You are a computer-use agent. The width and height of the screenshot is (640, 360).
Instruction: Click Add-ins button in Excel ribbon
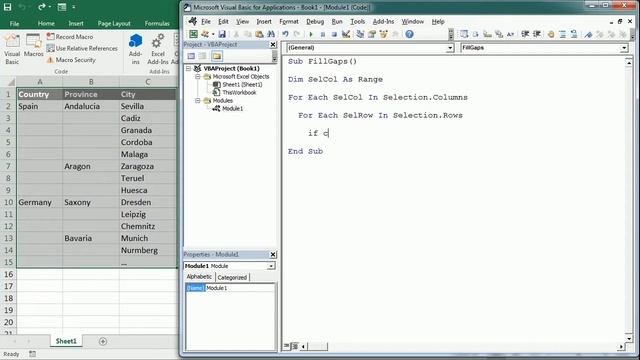pos(135,49)
